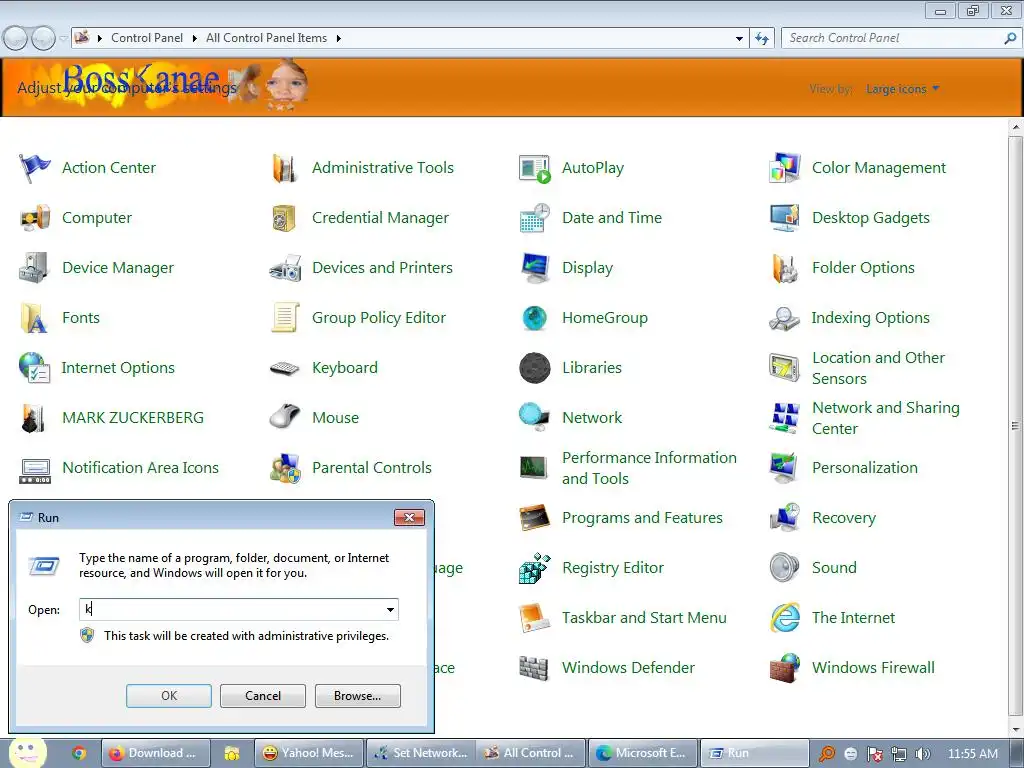The width and height of the screenshot is (1024, 768).
Task: Open the Indexing Options magnifier icon
Action: (784, 318)
